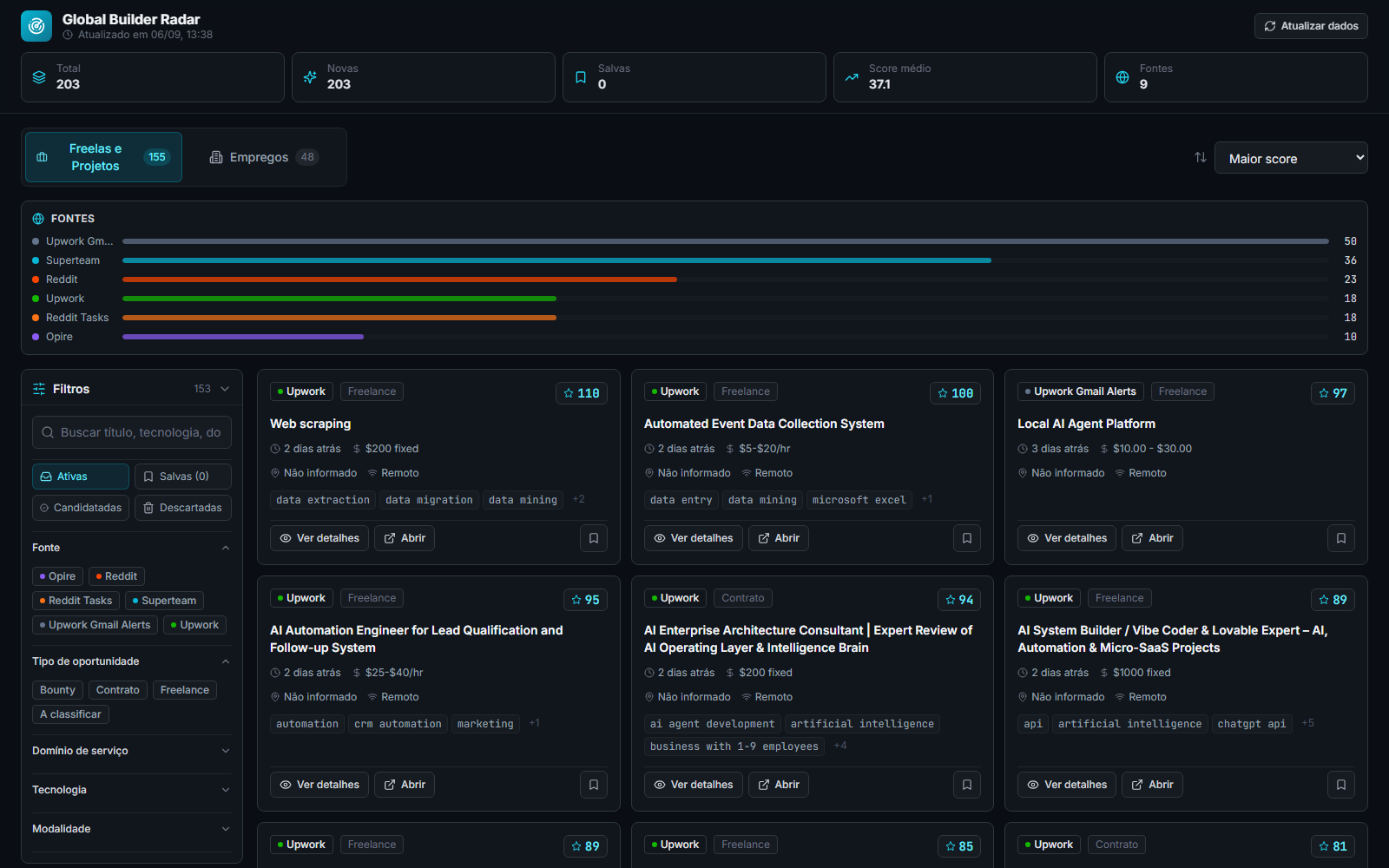Switch to Freelas e Projetos tab
Screen dimensions: 1389x868
103,157
